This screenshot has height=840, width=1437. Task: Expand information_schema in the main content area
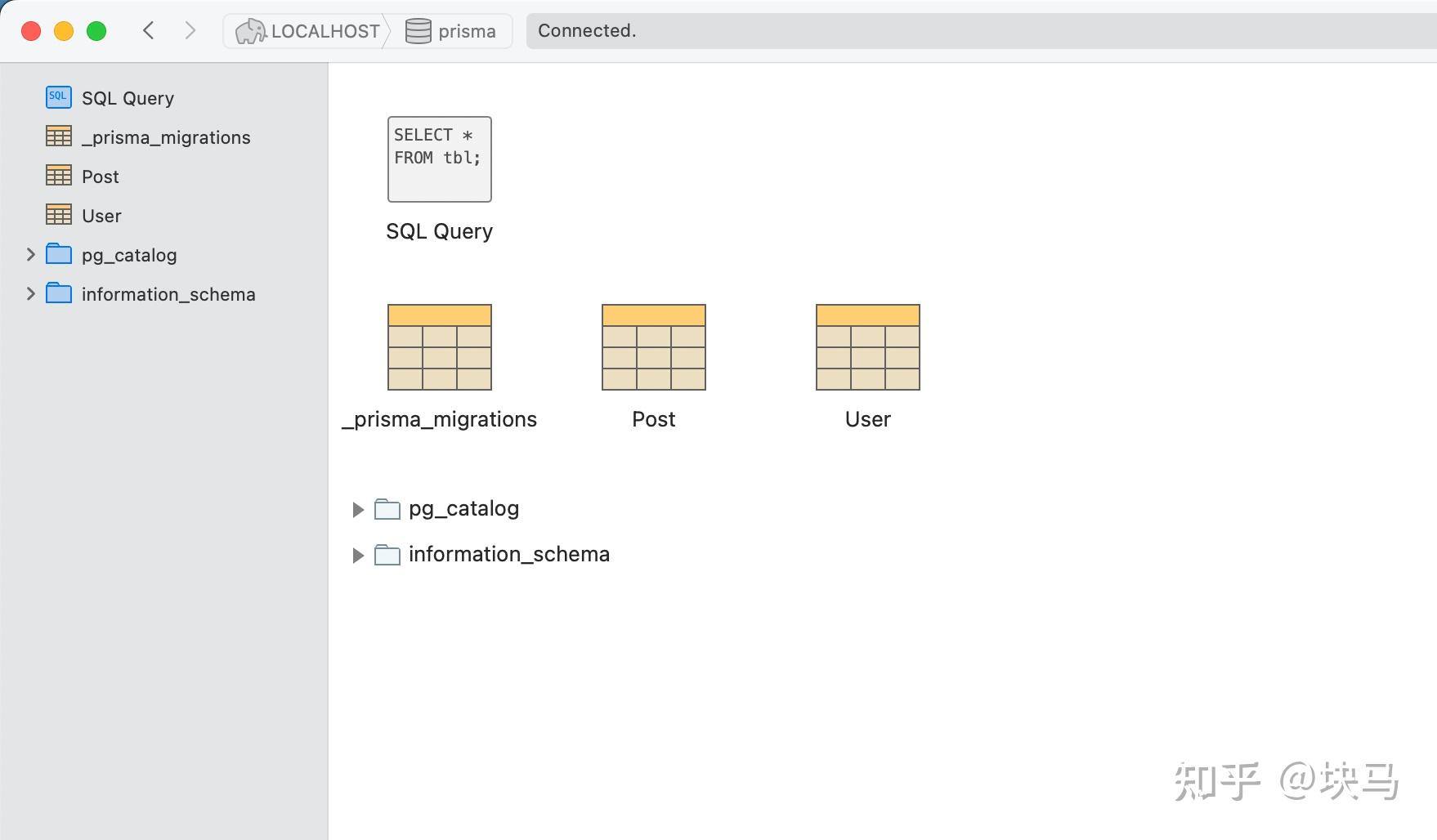pyautogui.click(x=358, y=555)
